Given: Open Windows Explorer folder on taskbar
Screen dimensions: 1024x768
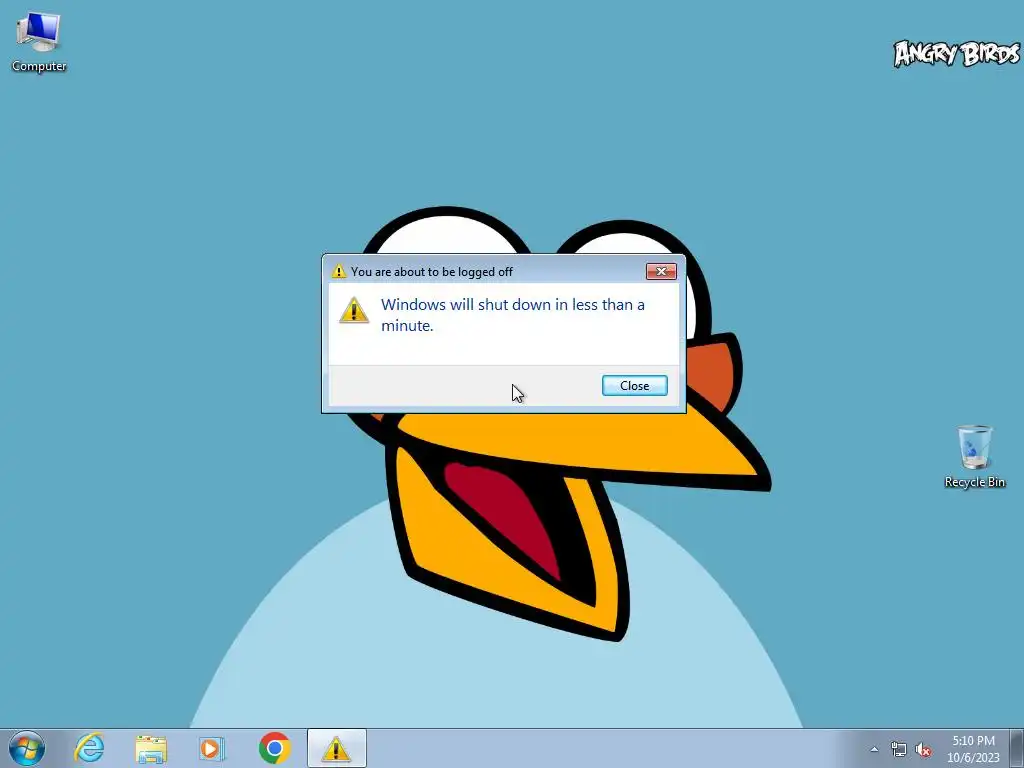Looking at the screenshot, I should coord(151,749).
